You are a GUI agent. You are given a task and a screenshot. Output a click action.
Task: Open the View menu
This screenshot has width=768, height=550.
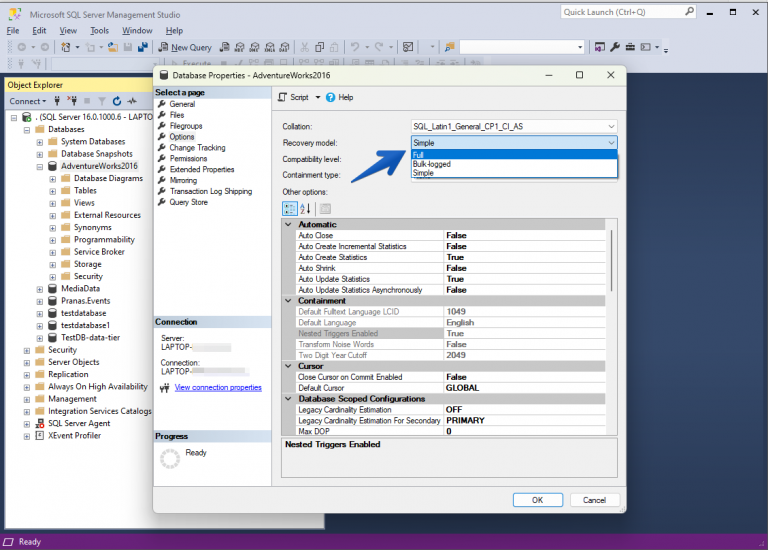68,30
